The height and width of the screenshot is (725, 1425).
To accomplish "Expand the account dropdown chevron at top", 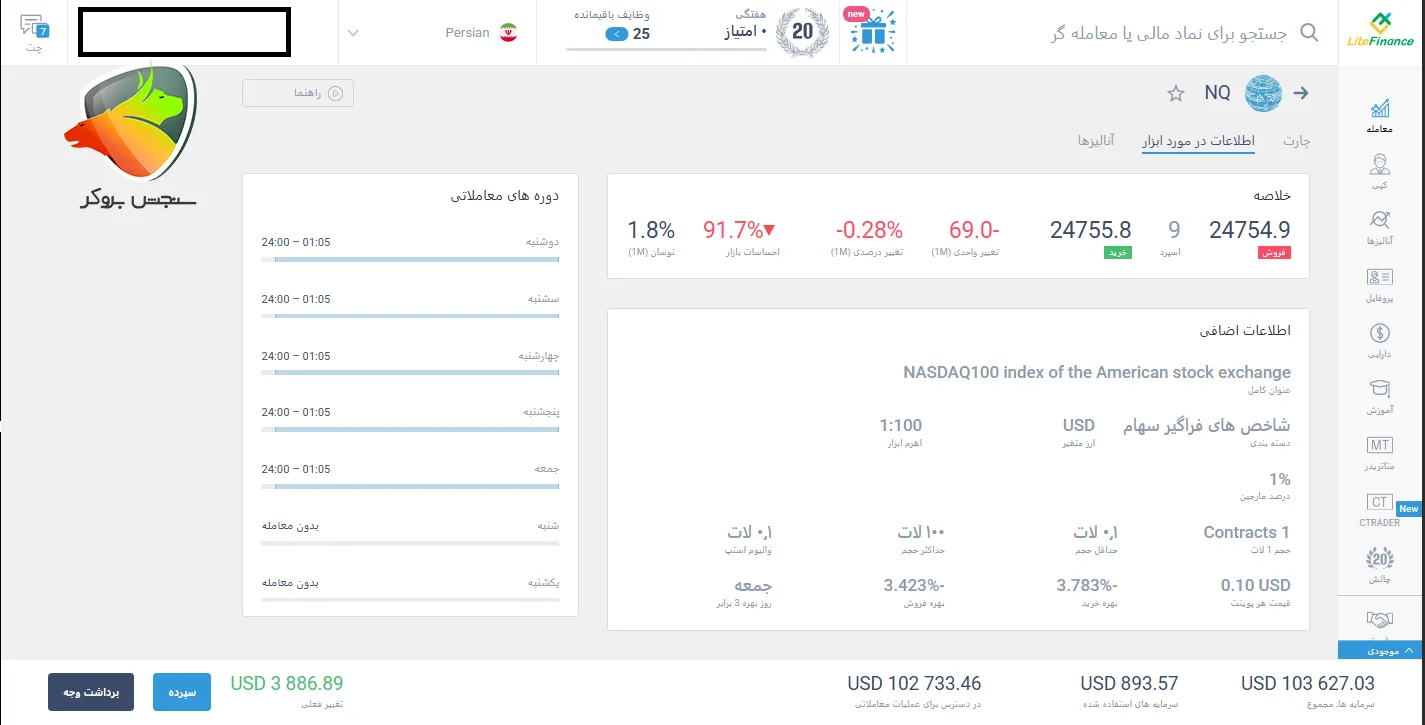I will pyautogui.click(x=352, y=32).
